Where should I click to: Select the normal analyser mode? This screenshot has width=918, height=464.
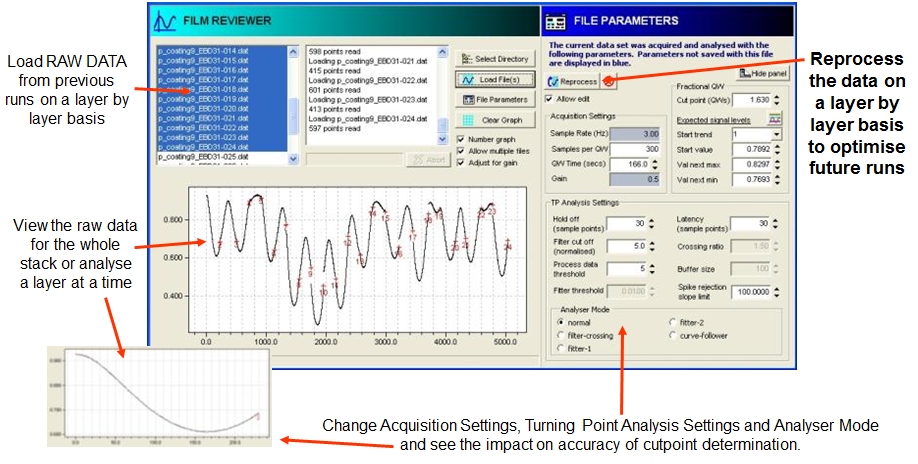tap(561, 322)
